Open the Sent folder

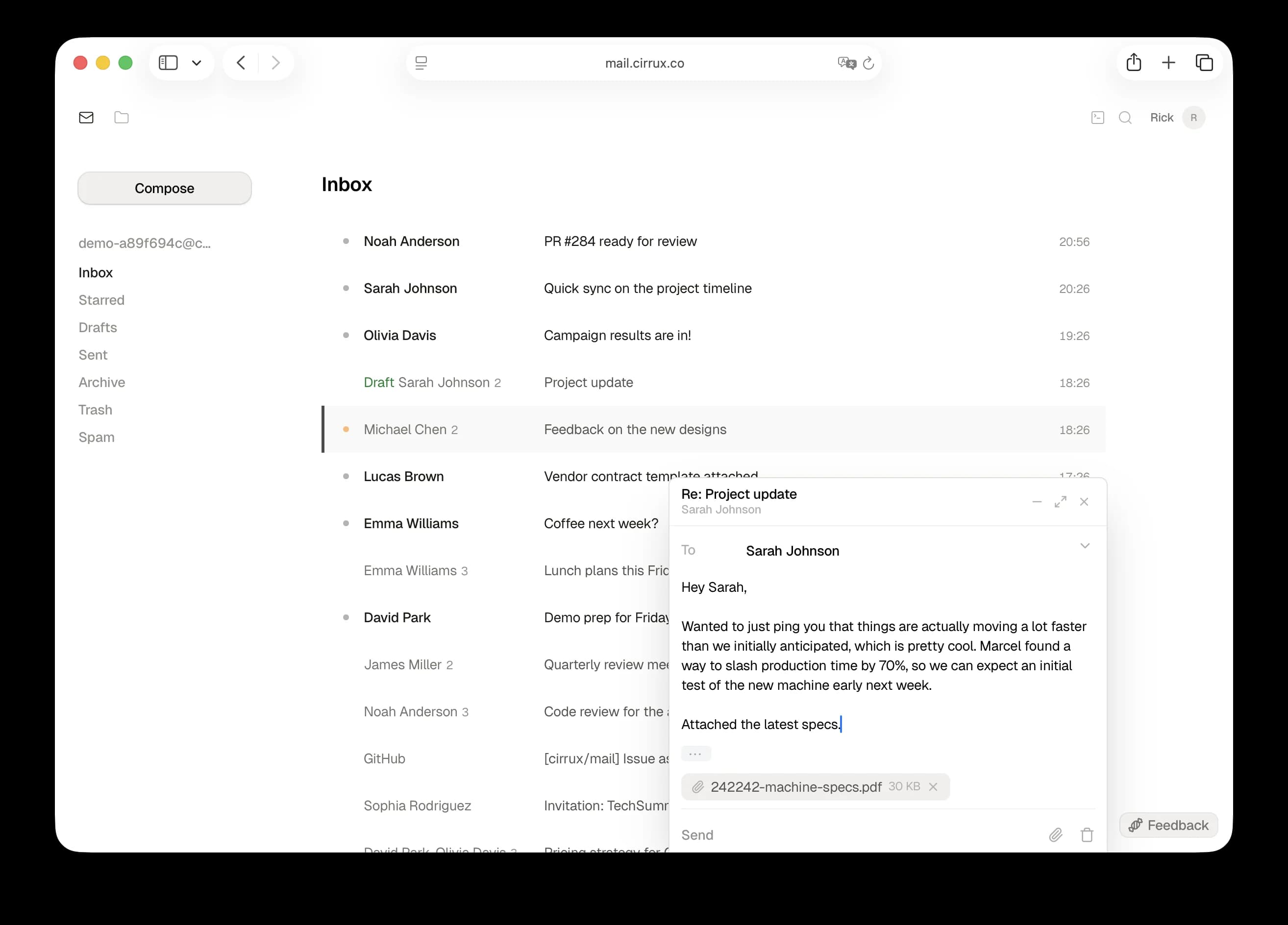[x=93, y=355]
